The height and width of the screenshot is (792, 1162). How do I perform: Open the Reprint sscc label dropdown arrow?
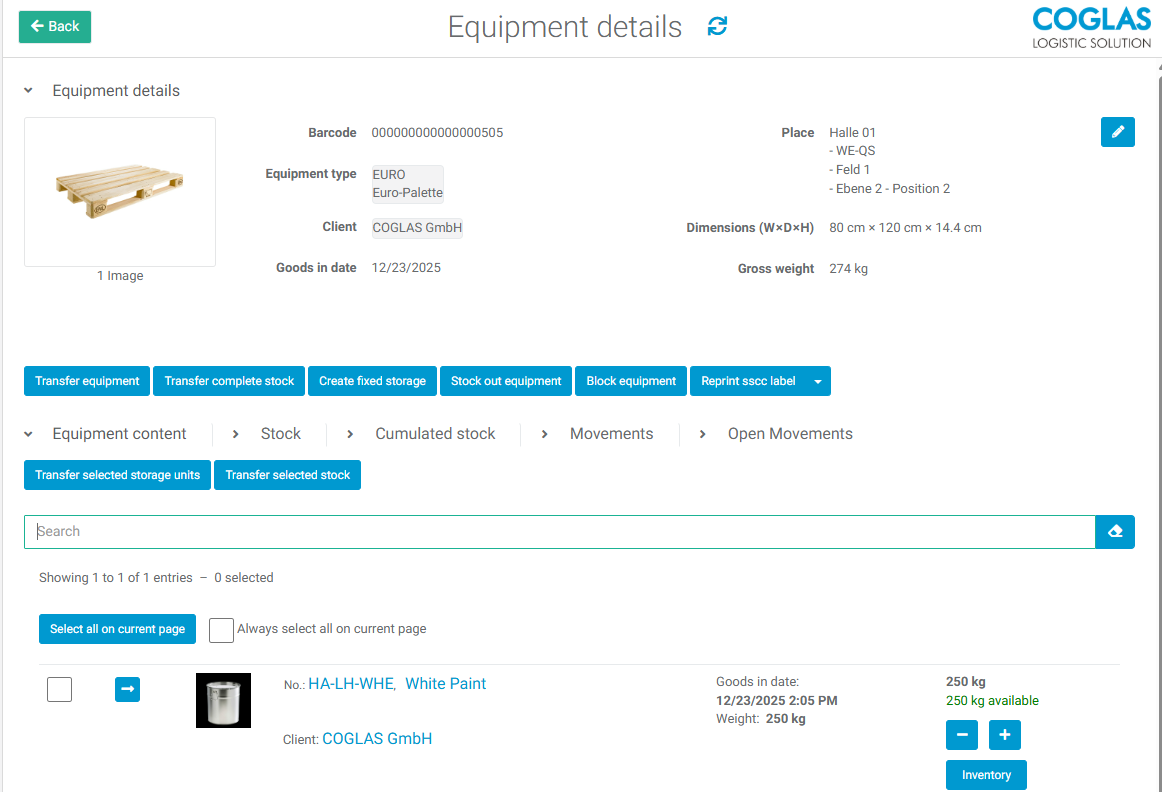coord(817,381)
